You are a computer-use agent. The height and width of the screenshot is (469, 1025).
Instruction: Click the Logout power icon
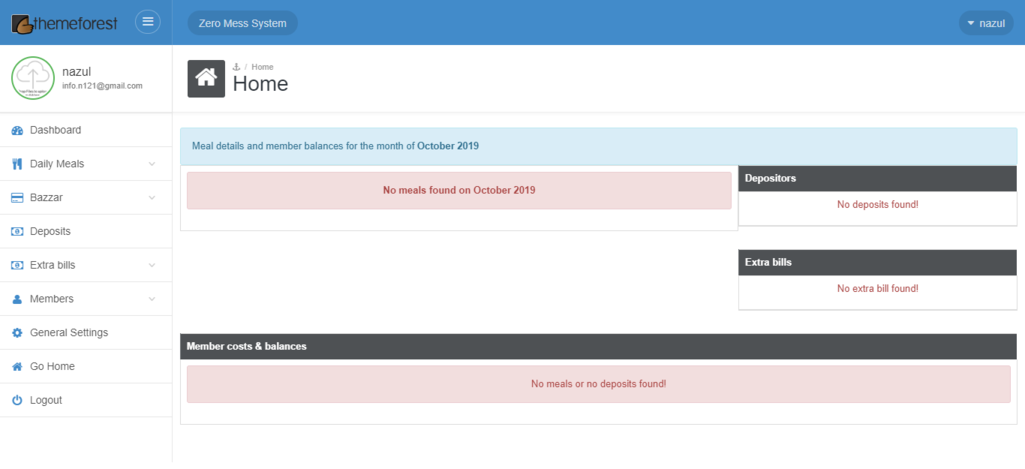tap(17, 400)
